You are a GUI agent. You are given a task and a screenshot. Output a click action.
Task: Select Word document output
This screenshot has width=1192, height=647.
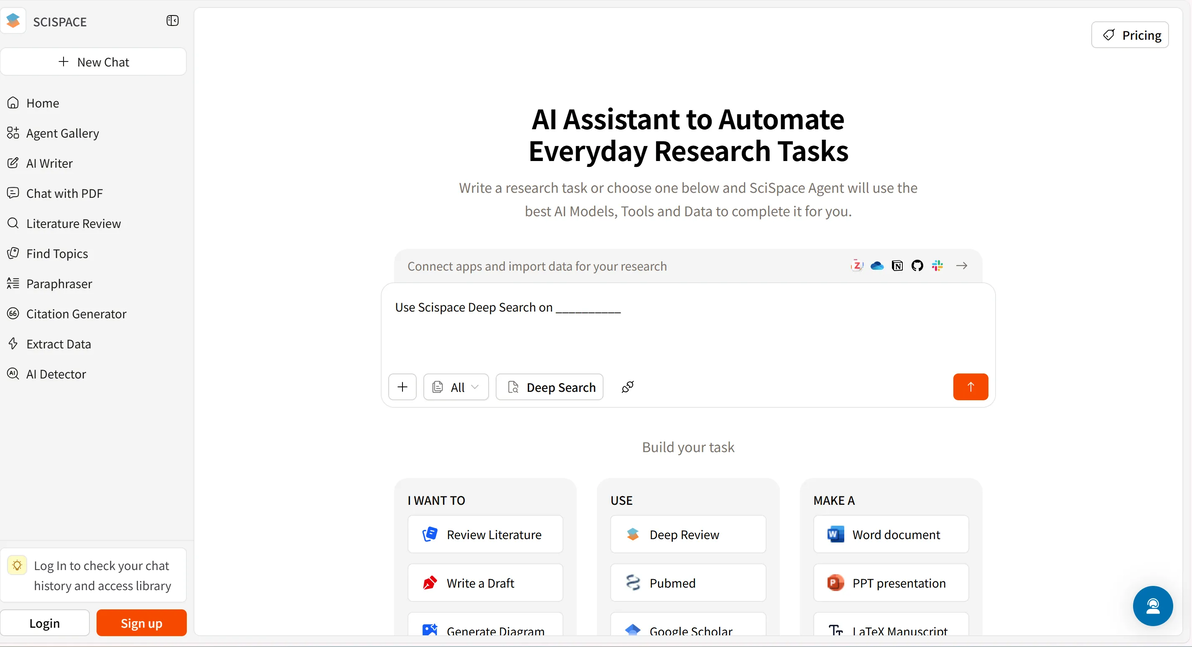891,534
